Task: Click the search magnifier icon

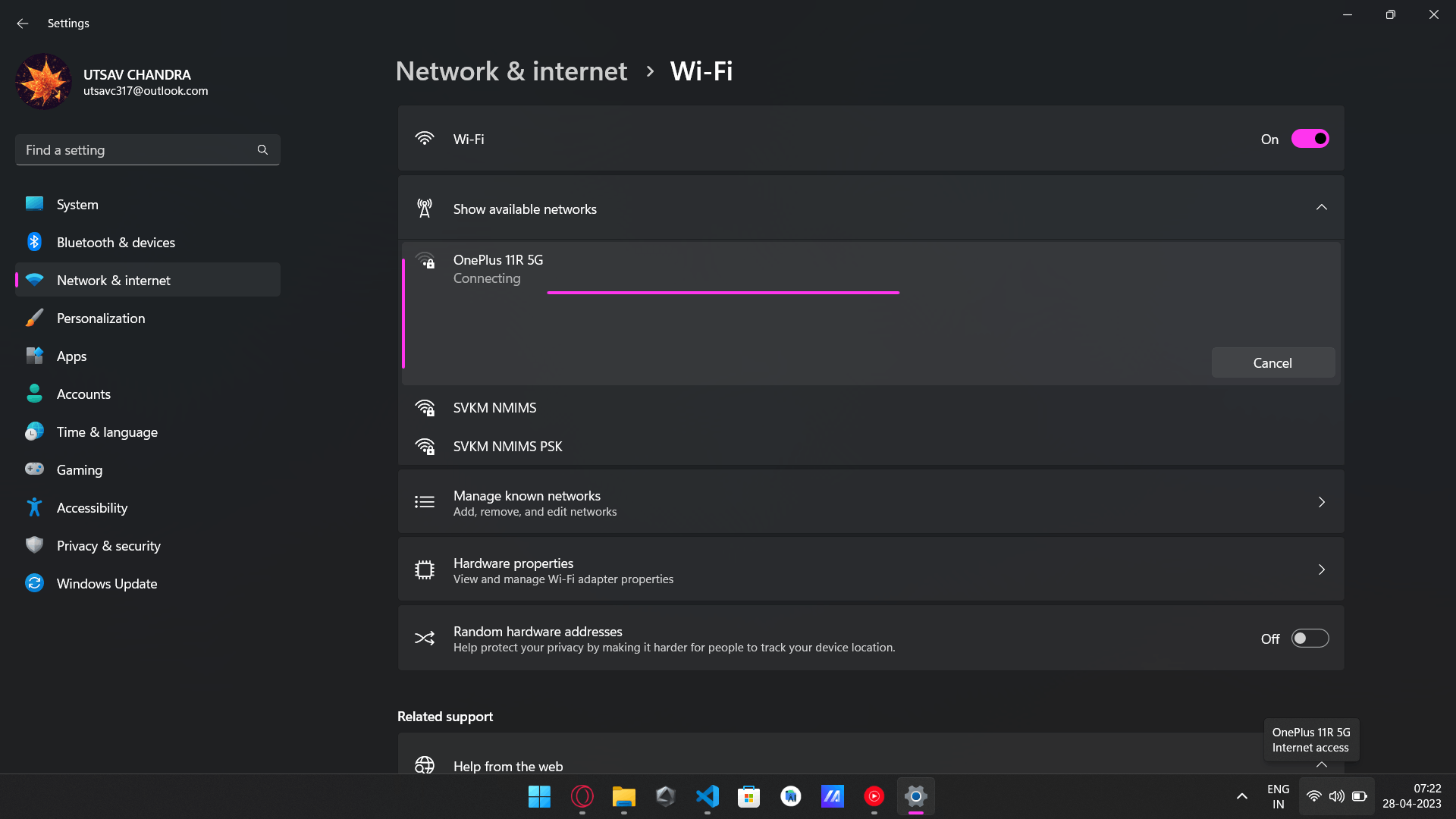Action: [x=262, y=150]
